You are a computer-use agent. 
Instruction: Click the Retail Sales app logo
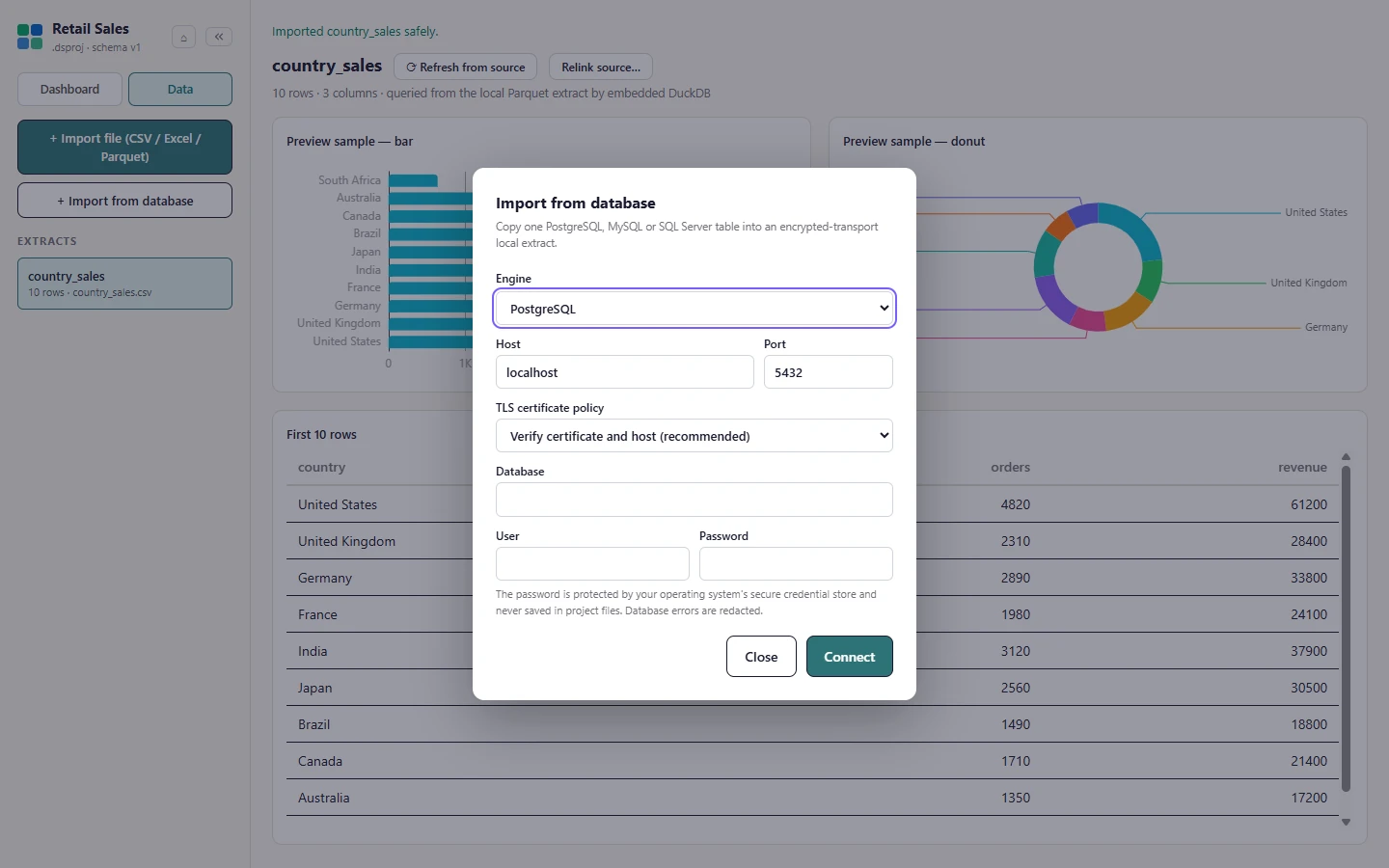point(30,37)
